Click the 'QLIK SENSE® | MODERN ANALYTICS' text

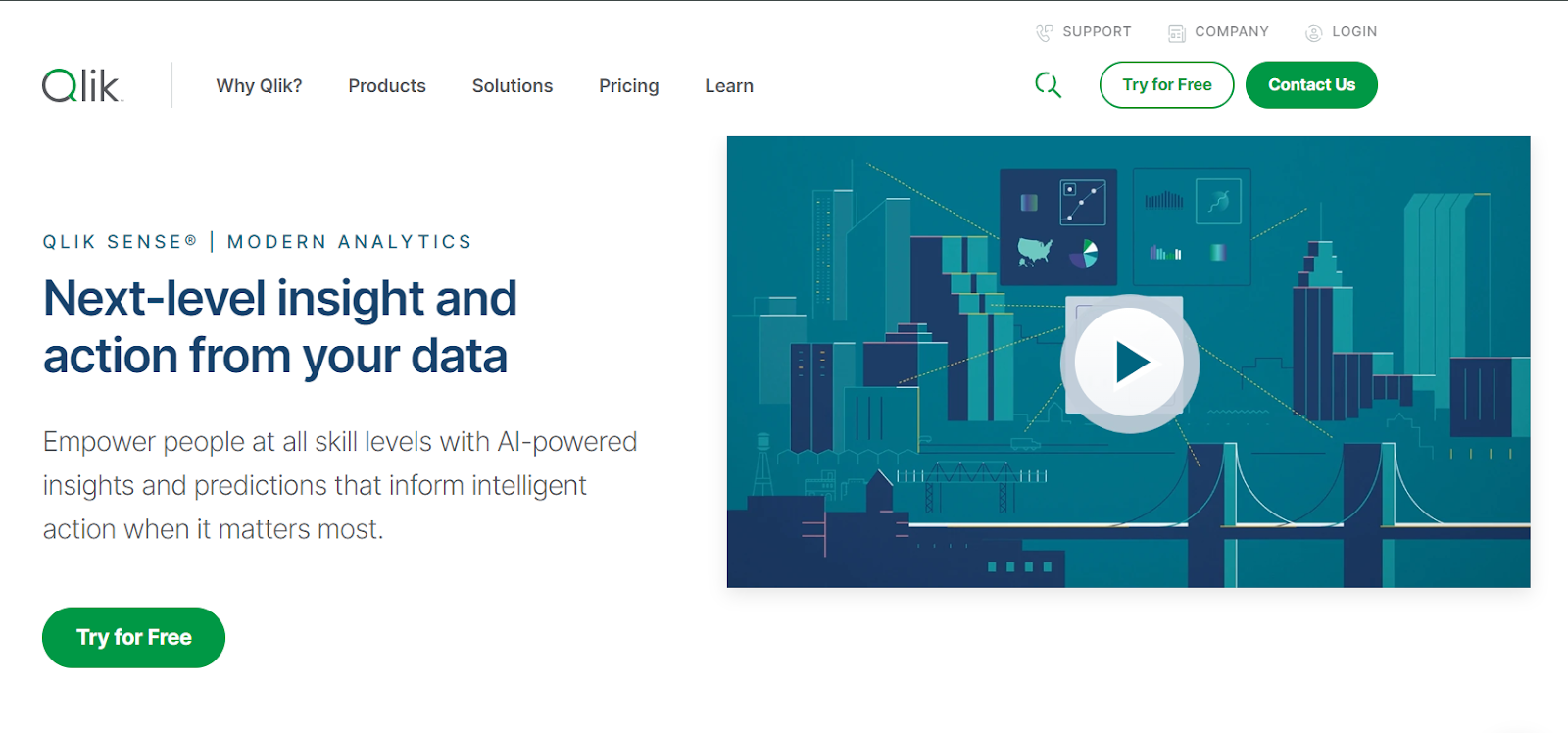click(x=257, y=242)
